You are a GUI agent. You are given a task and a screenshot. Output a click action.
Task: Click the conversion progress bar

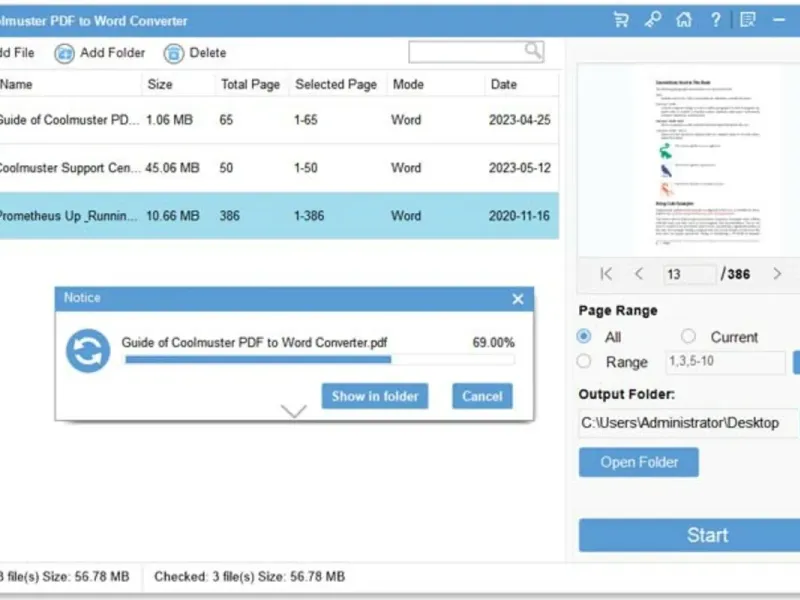pos(320,360)
